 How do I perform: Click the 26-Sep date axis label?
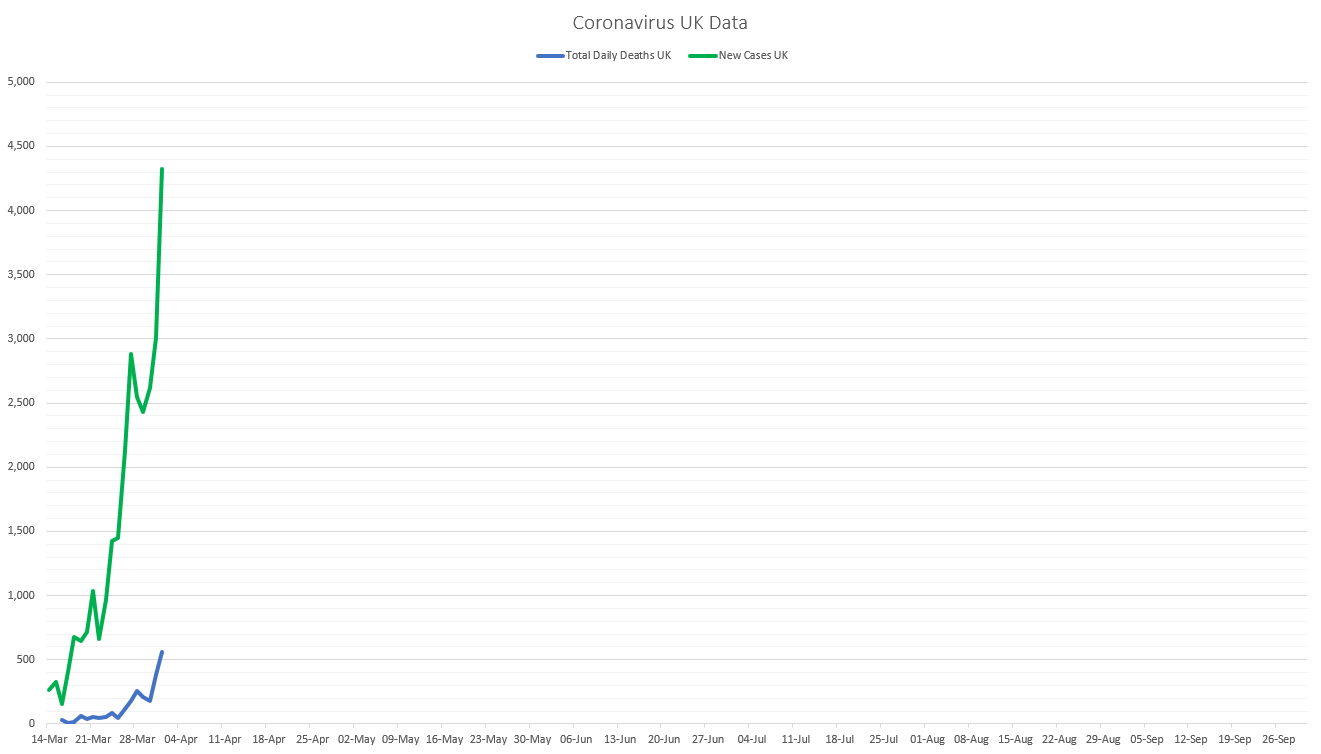coord(1279,740)
